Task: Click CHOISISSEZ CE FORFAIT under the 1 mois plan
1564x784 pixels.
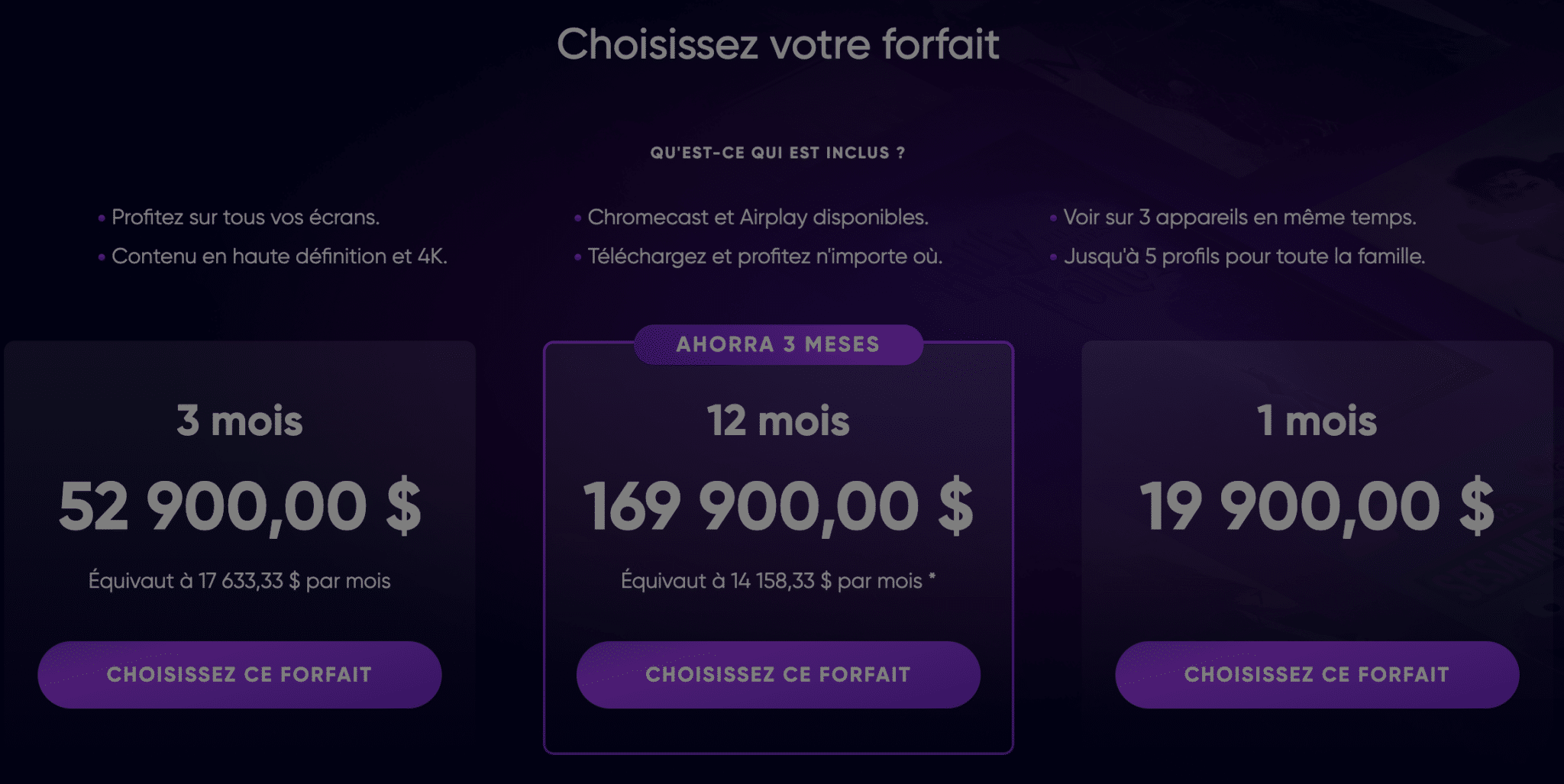Action: click(x=1315, y=674)
